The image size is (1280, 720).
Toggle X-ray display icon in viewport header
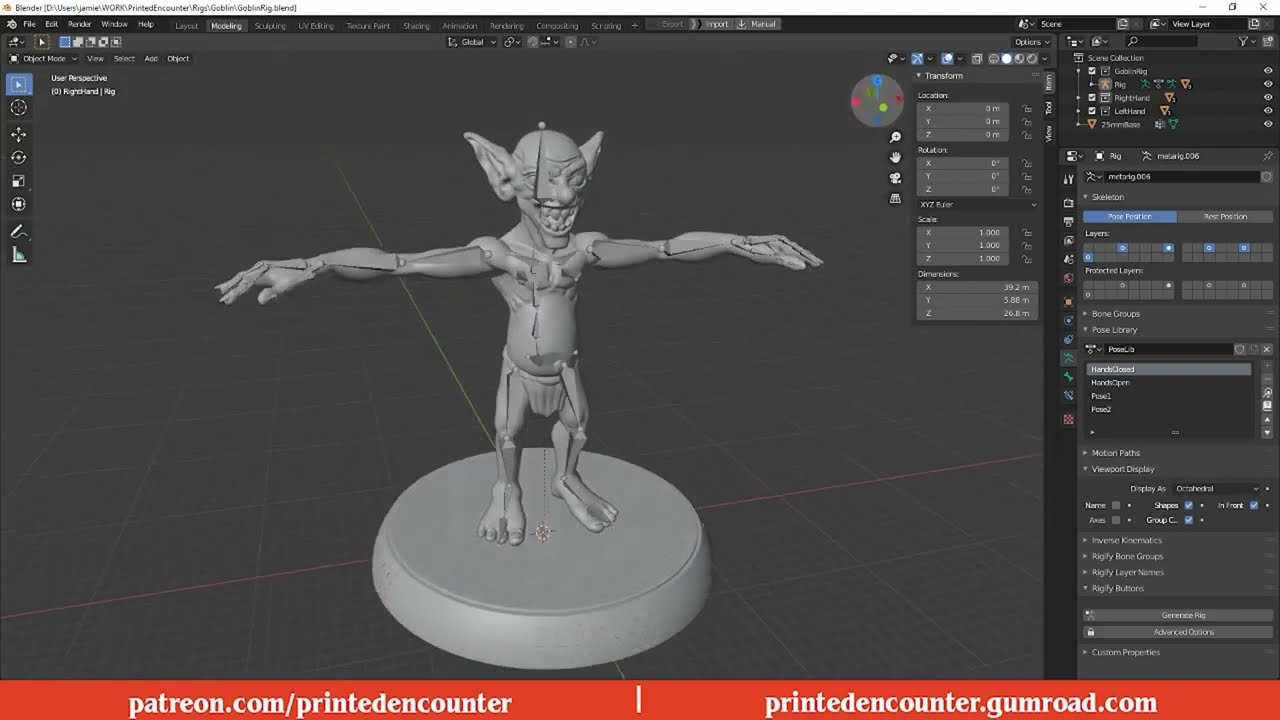tap(978, 58)
